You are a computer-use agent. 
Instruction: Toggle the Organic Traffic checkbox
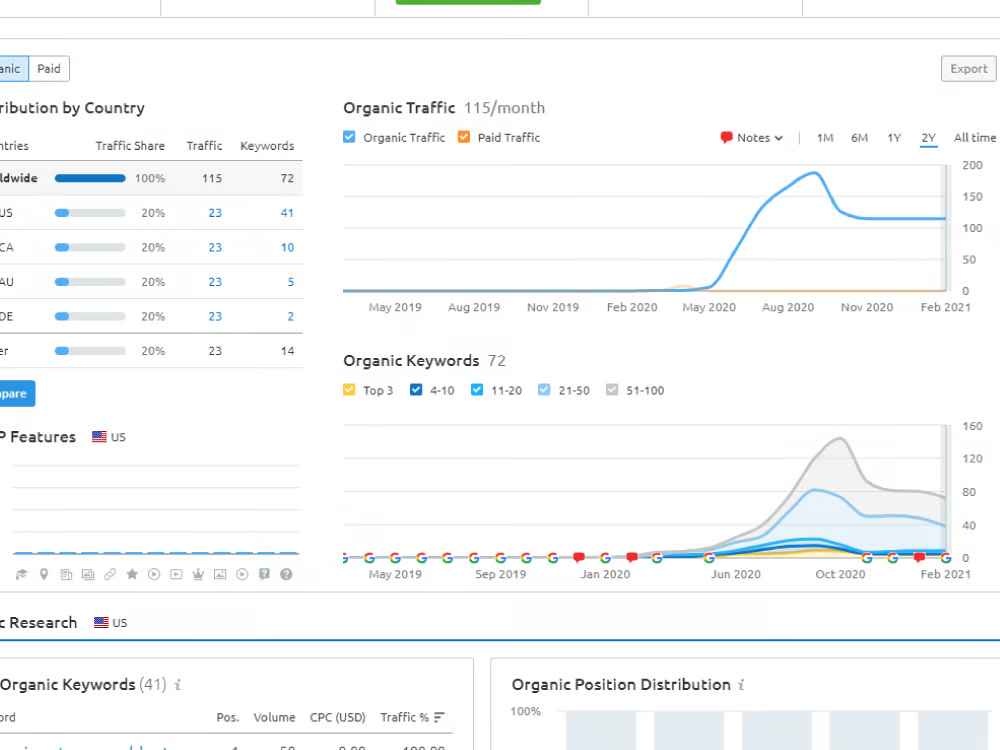[x=349, y=137]
